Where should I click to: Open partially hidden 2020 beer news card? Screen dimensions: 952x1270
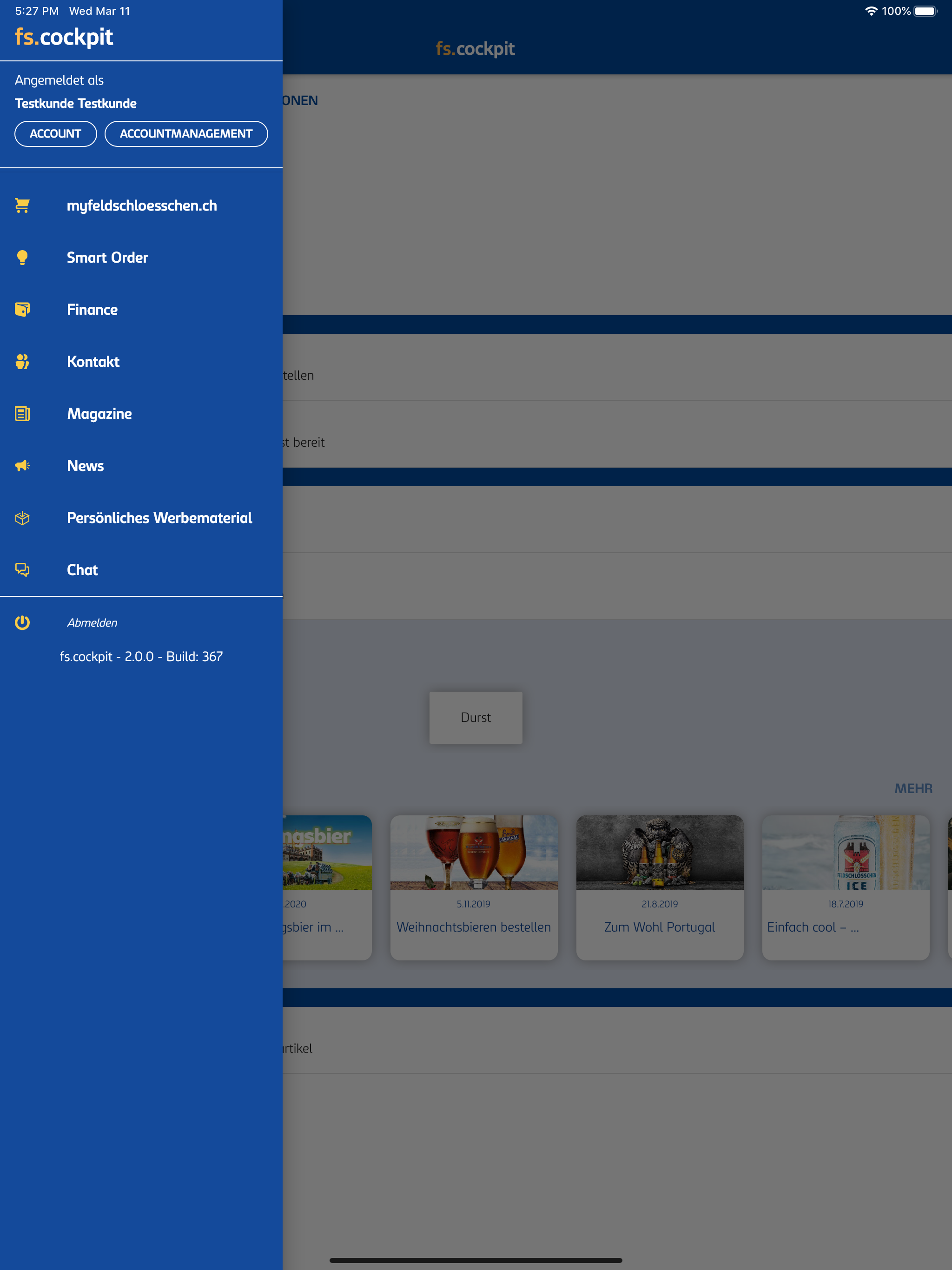click(x=327, y=887)
